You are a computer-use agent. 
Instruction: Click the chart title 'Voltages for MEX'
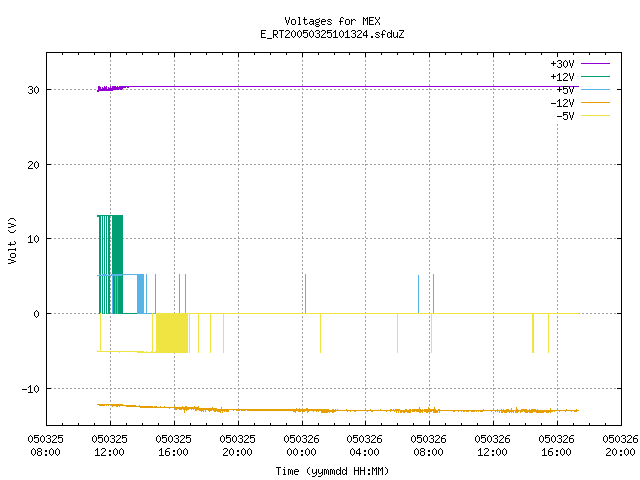pyautogui.click(x=332, y=21)
